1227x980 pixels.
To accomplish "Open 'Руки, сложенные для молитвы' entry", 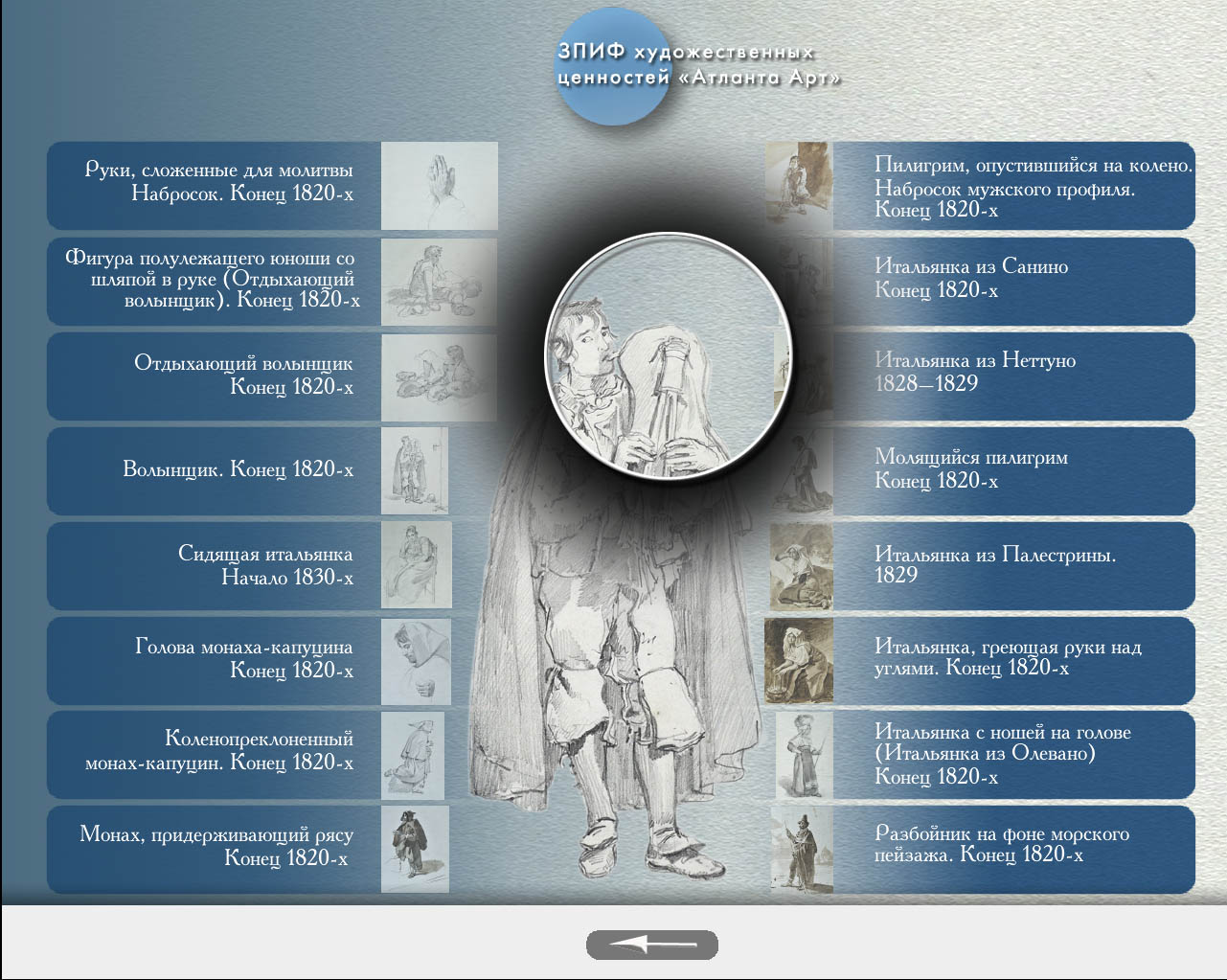I will (x=218, y=182).
